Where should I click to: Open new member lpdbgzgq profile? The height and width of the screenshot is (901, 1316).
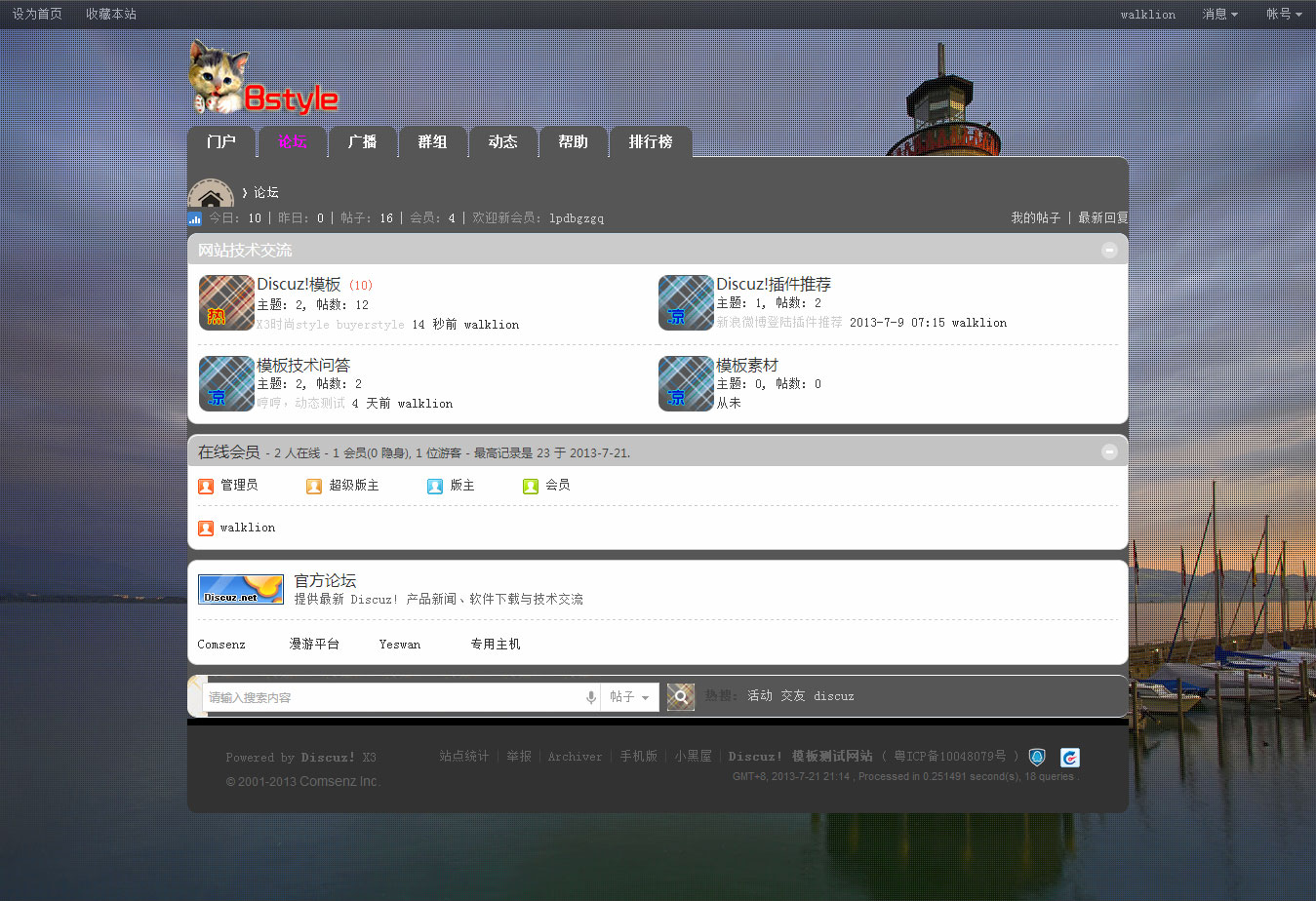coord(577,218)
